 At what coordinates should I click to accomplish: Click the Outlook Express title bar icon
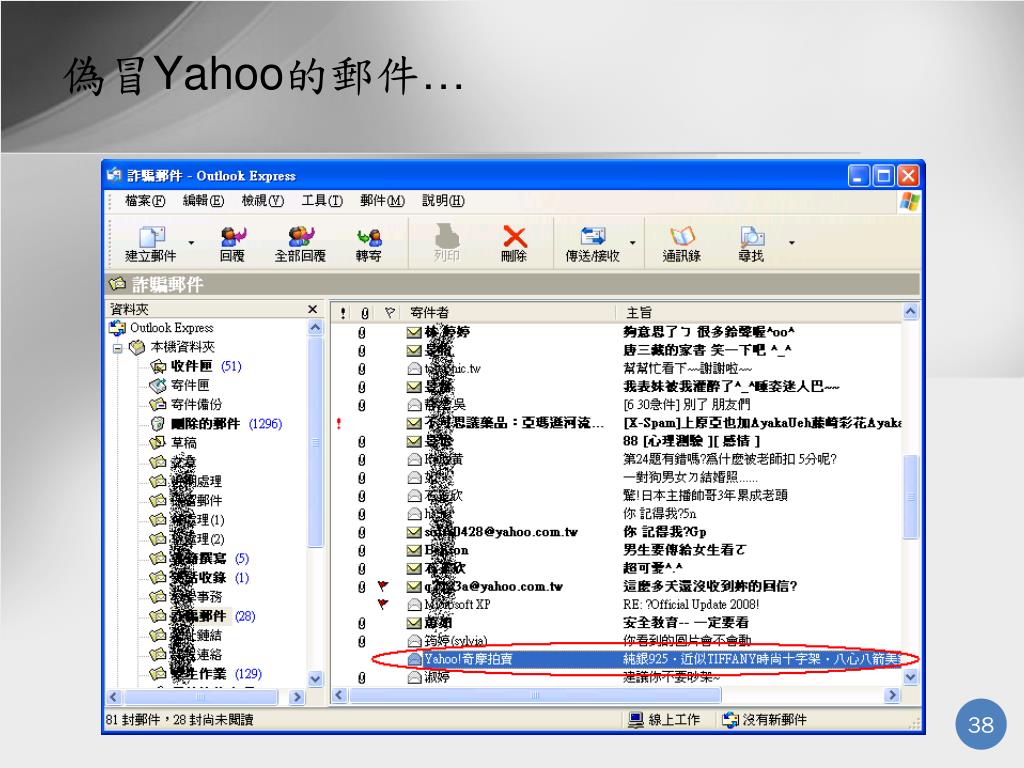[x=114, y=175]
